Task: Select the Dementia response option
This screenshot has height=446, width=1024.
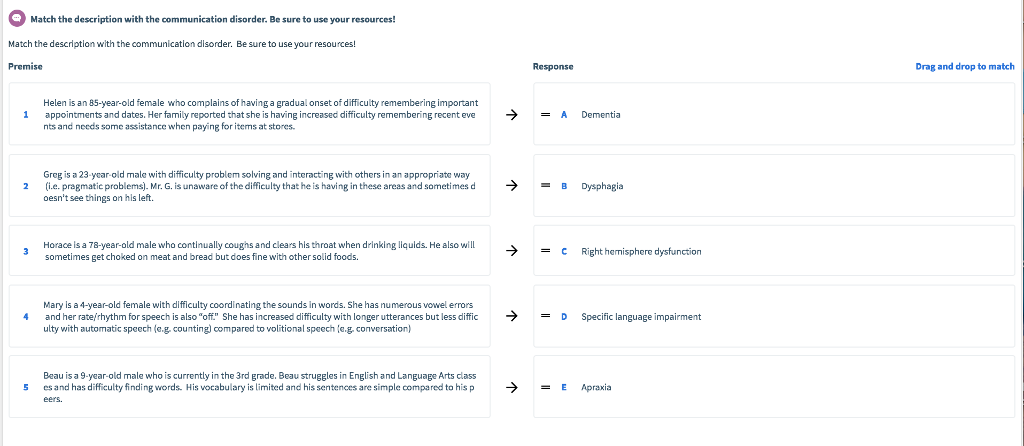Action: click(601, 115)
